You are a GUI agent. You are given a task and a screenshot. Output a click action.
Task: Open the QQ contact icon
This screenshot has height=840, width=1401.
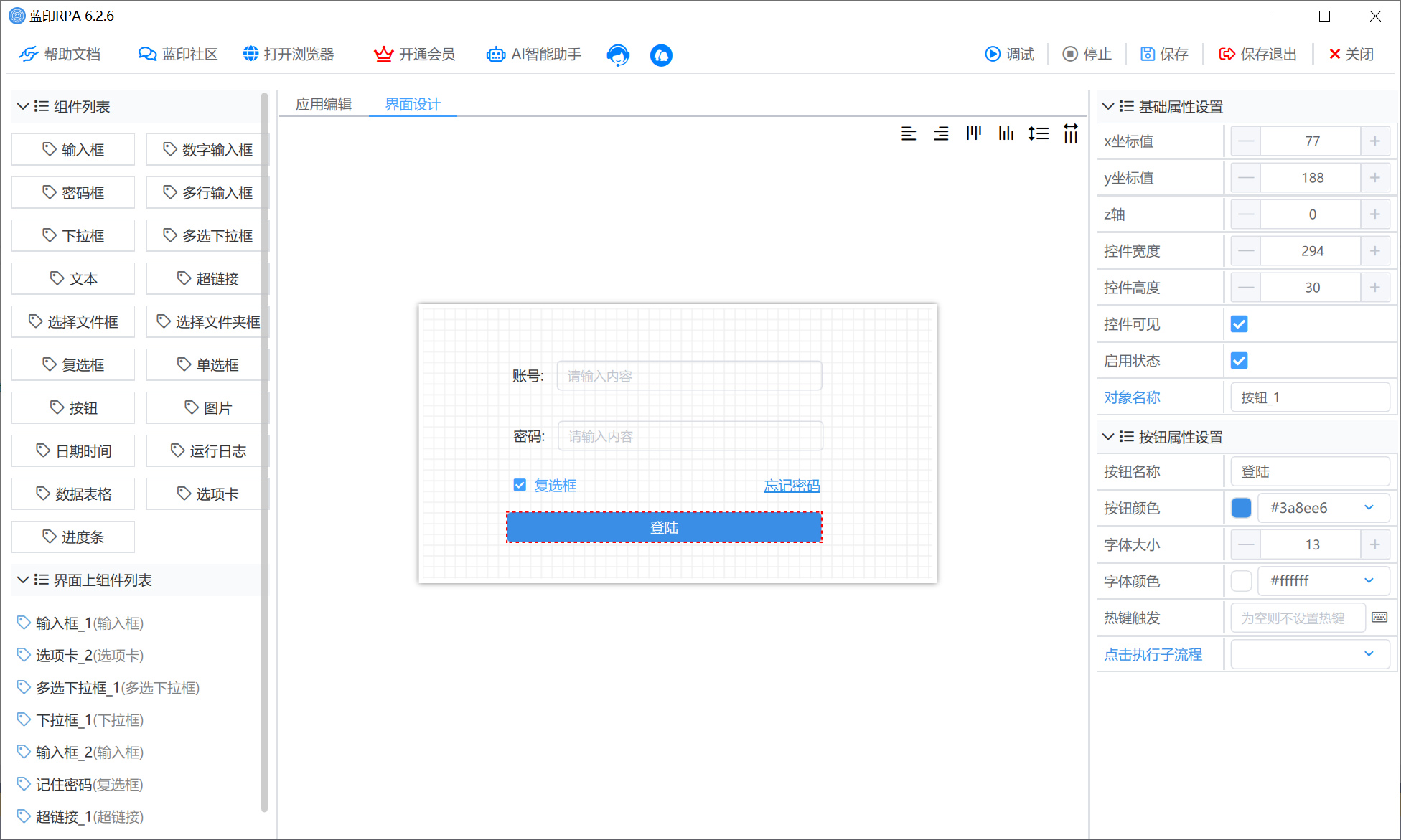click(x=661, y=55)
